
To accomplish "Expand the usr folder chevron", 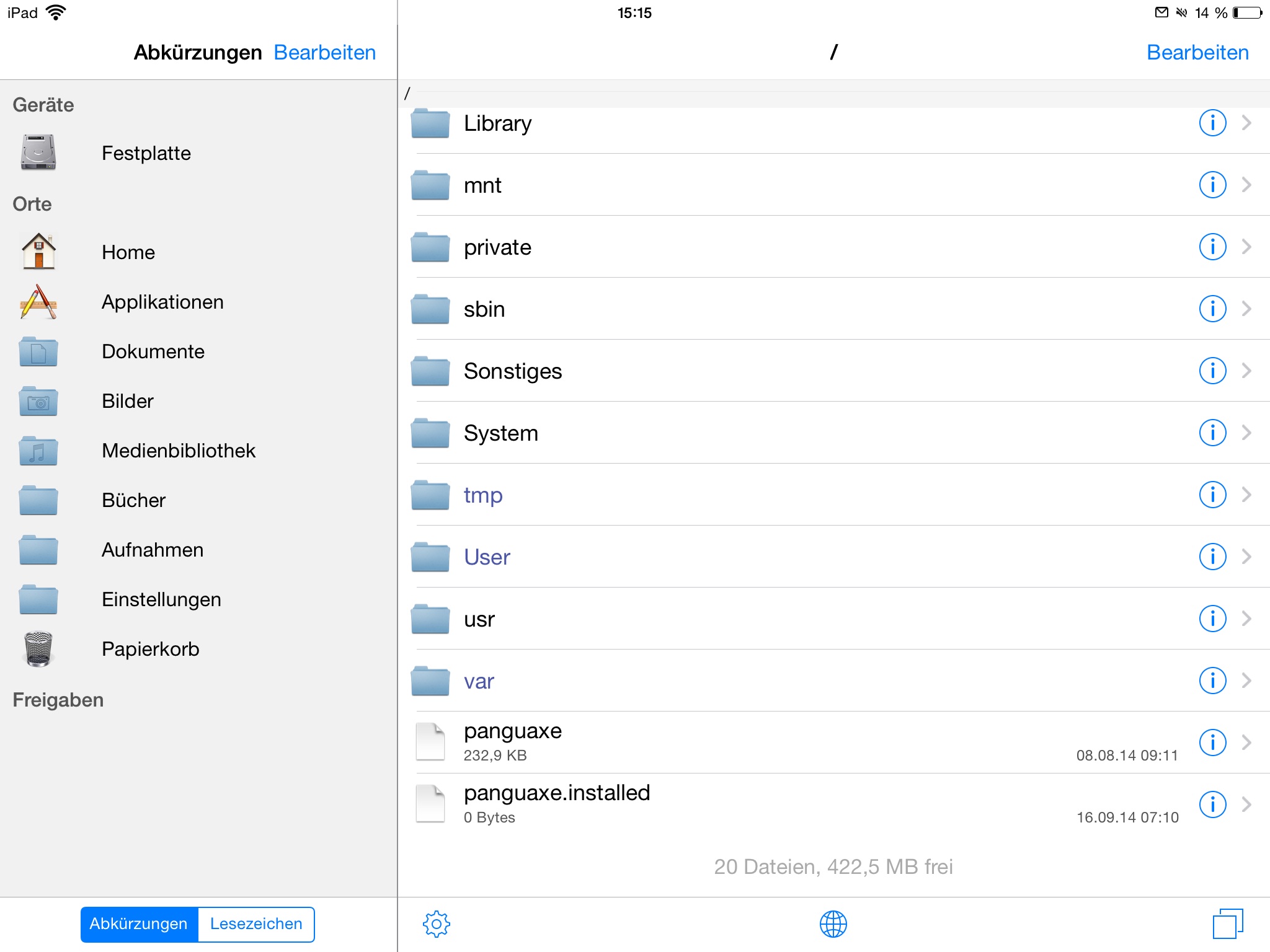I will click(1246, 619).
